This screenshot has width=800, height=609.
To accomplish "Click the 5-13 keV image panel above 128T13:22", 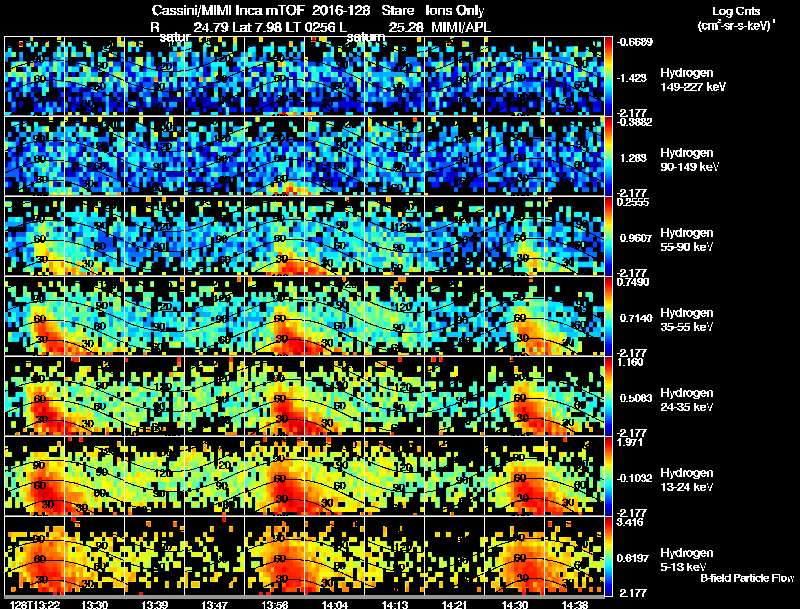I will point(35,556).
